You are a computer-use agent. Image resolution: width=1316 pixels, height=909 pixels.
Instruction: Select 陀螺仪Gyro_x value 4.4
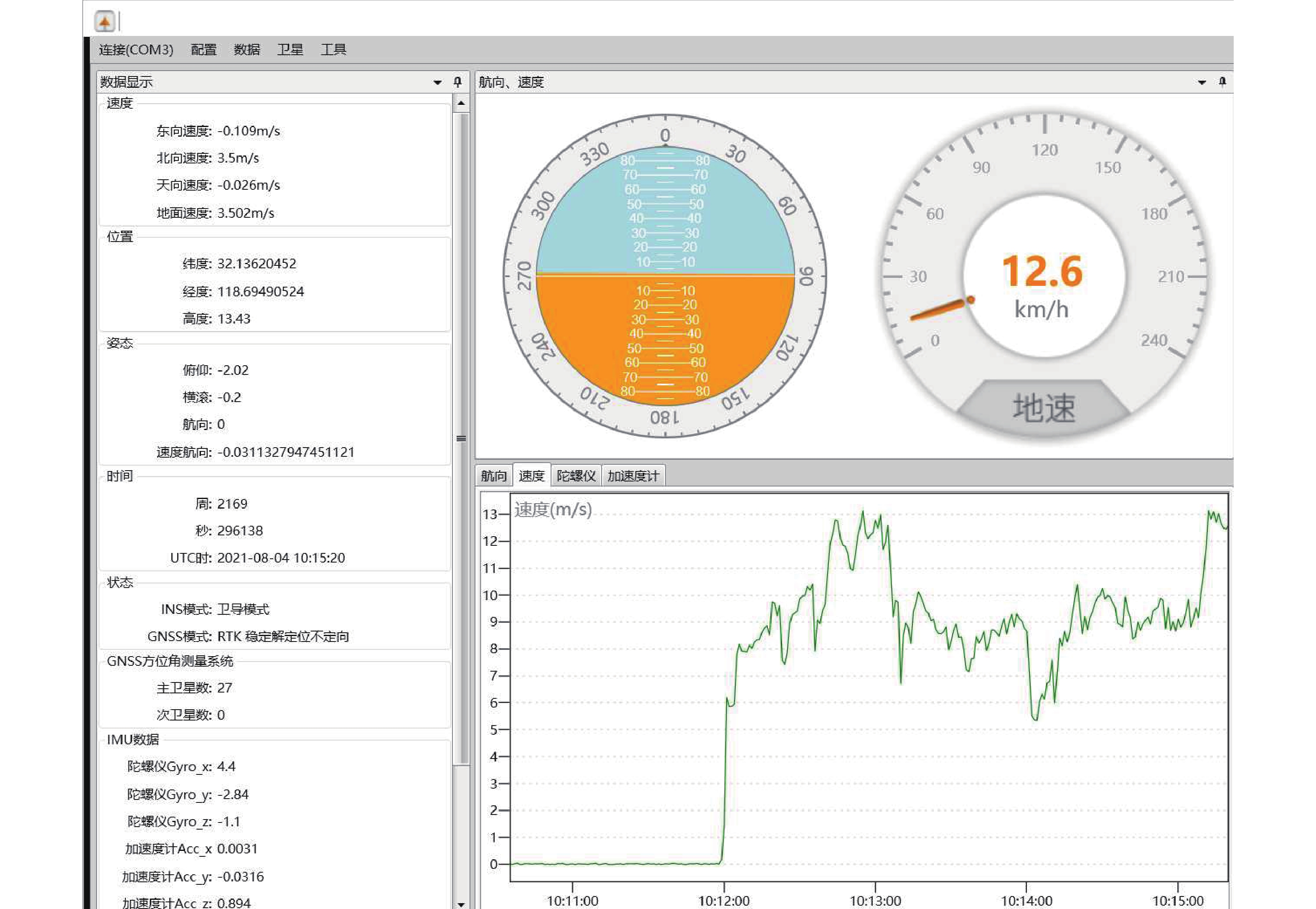click(x=226, y=766)
